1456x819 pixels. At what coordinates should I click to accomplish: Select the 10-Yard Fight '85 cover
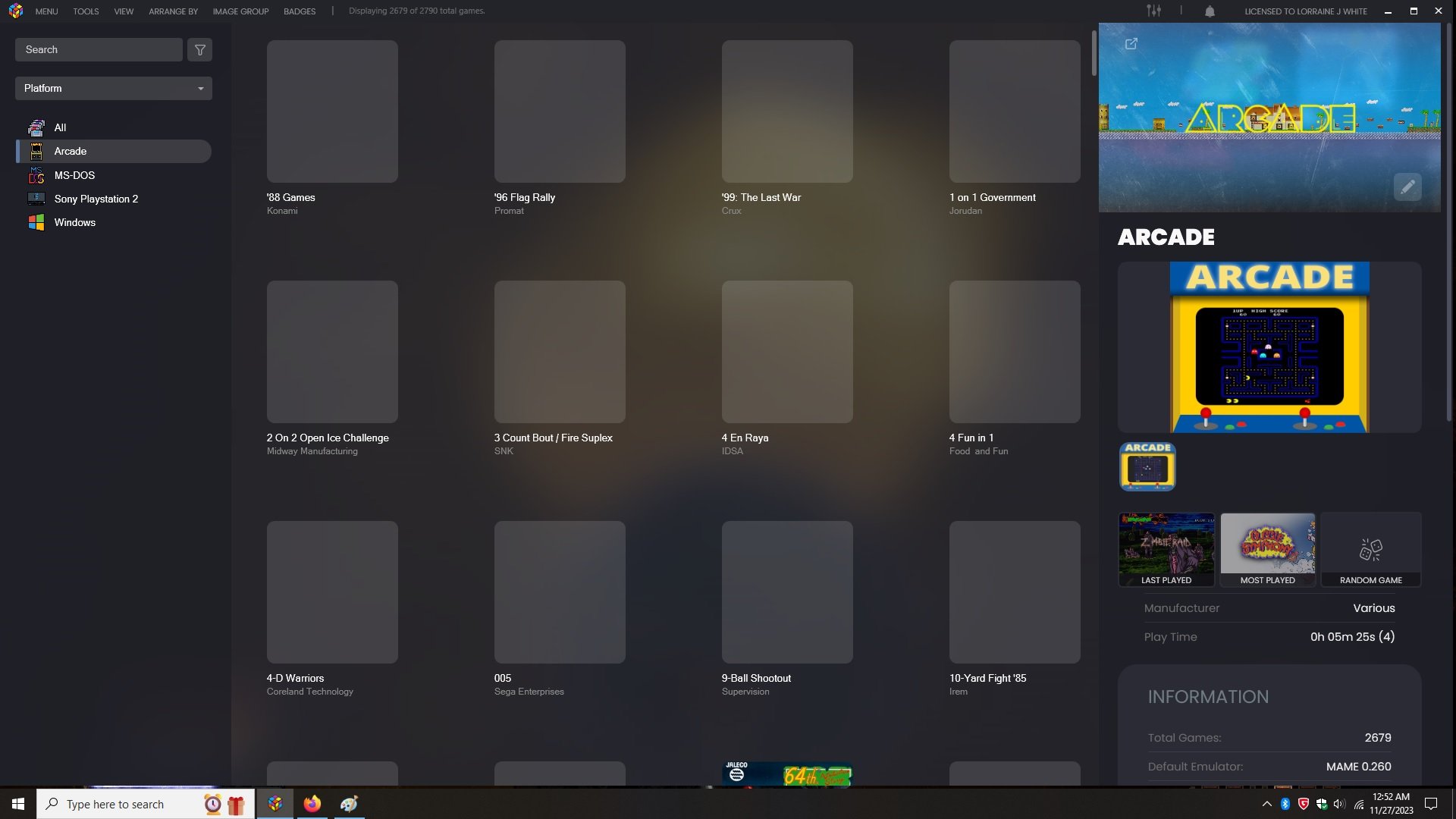[x=1015, y=592]
